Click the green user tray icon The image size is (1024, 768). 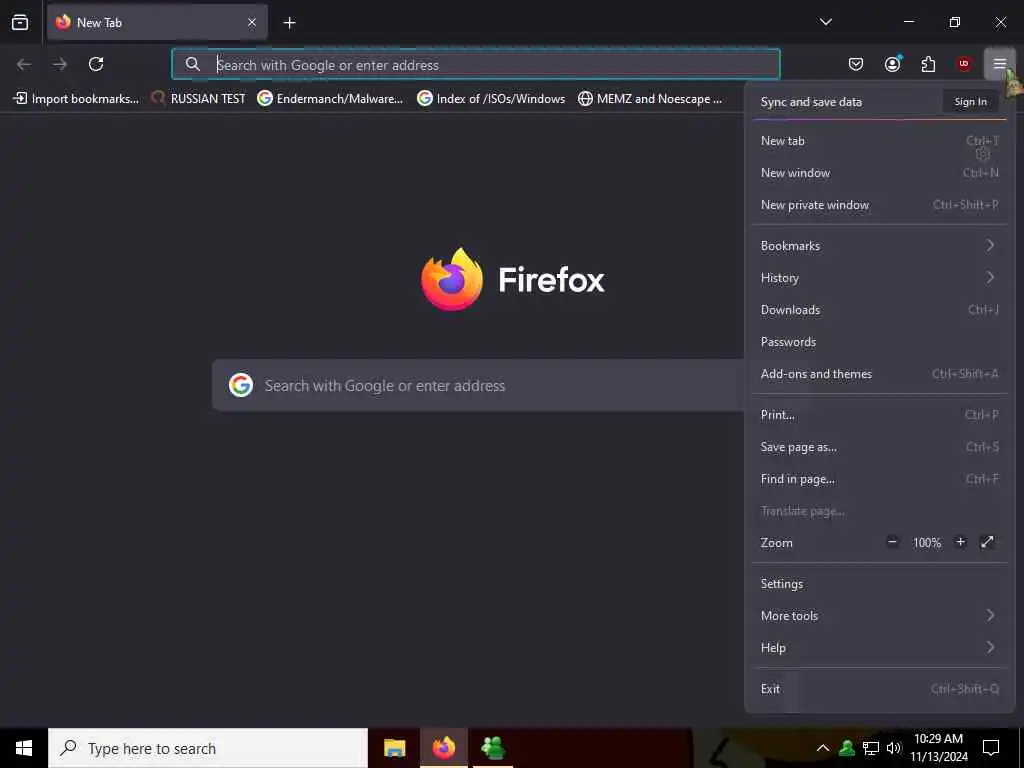tap(847, 748)
